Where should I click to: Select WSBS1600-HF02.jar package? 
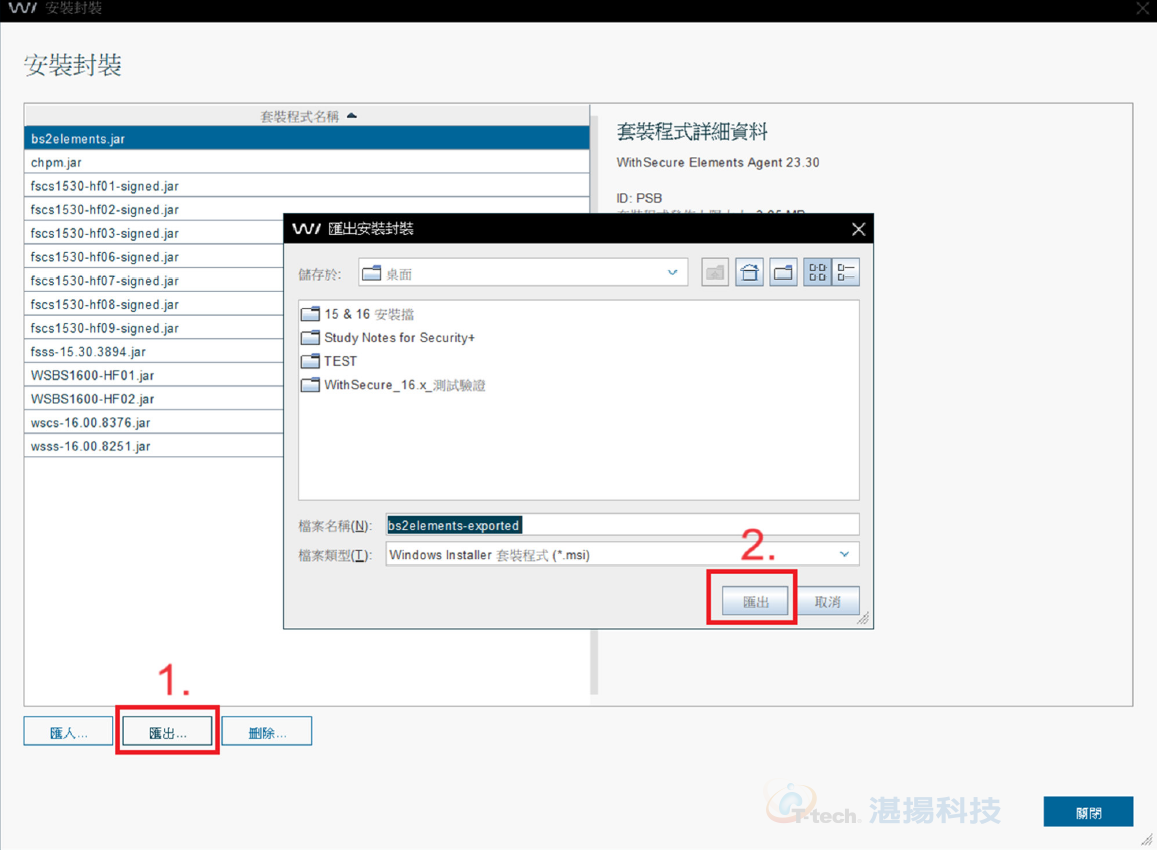[153, 398]
